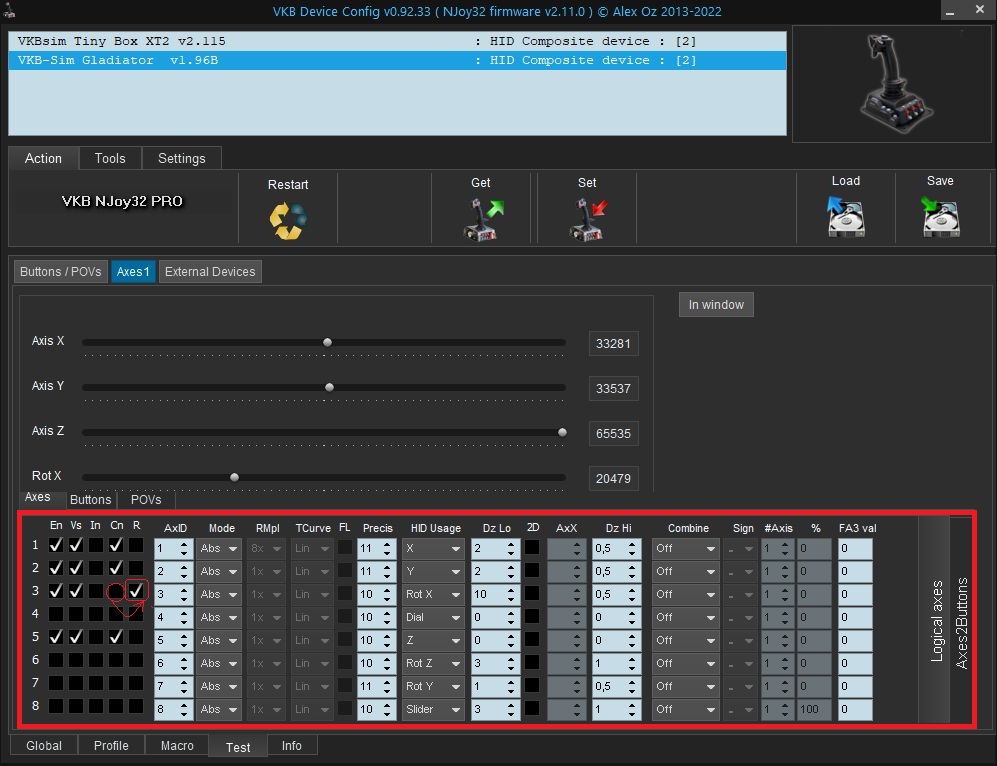Image resolution: width=997 pixels, height=766 pixels.
Task: Enable the En checkbox for axis 8
Action: coord(56,706)
